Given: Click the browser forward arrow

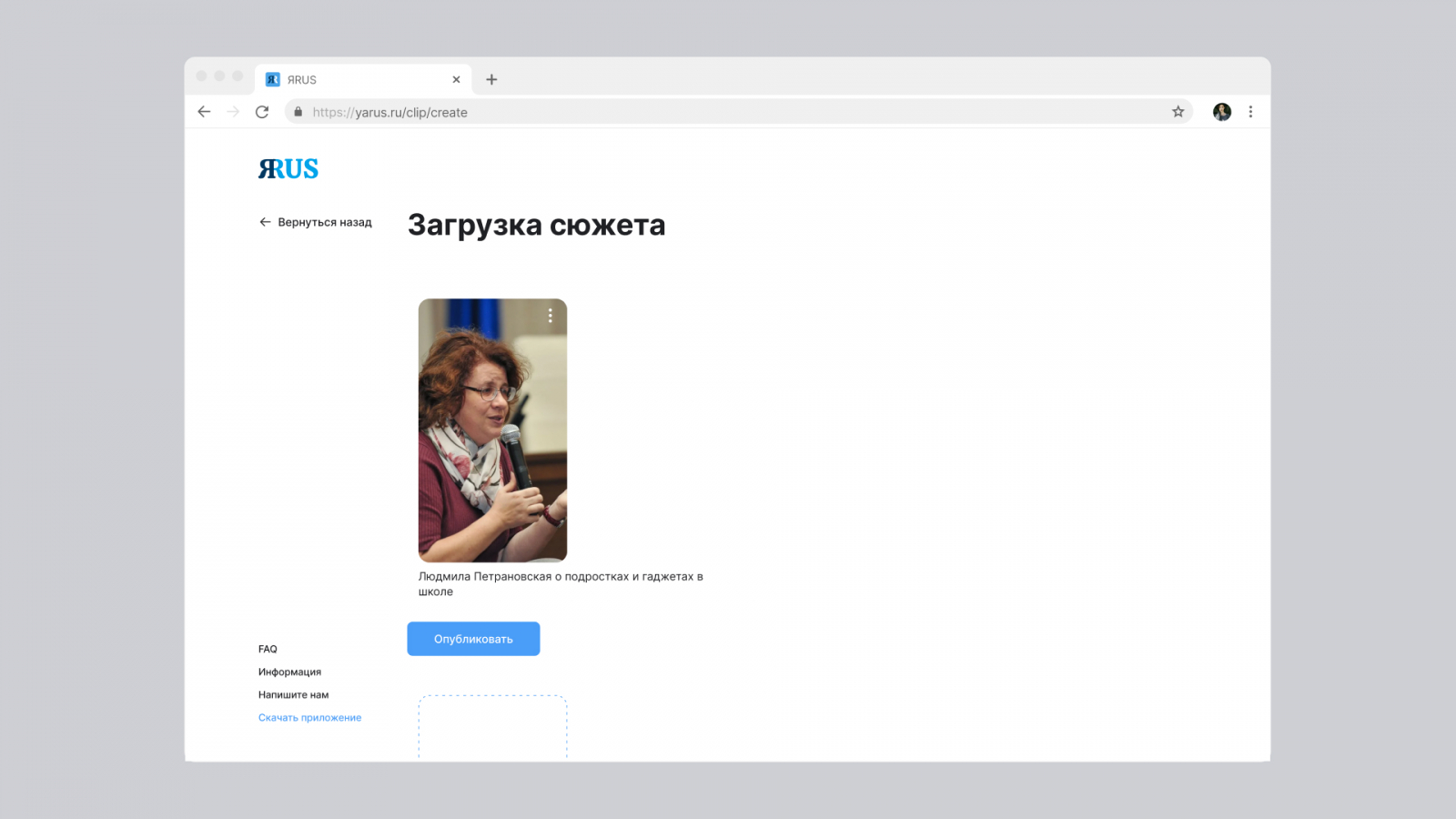Looking at the screenshot, I should point(233,112).
